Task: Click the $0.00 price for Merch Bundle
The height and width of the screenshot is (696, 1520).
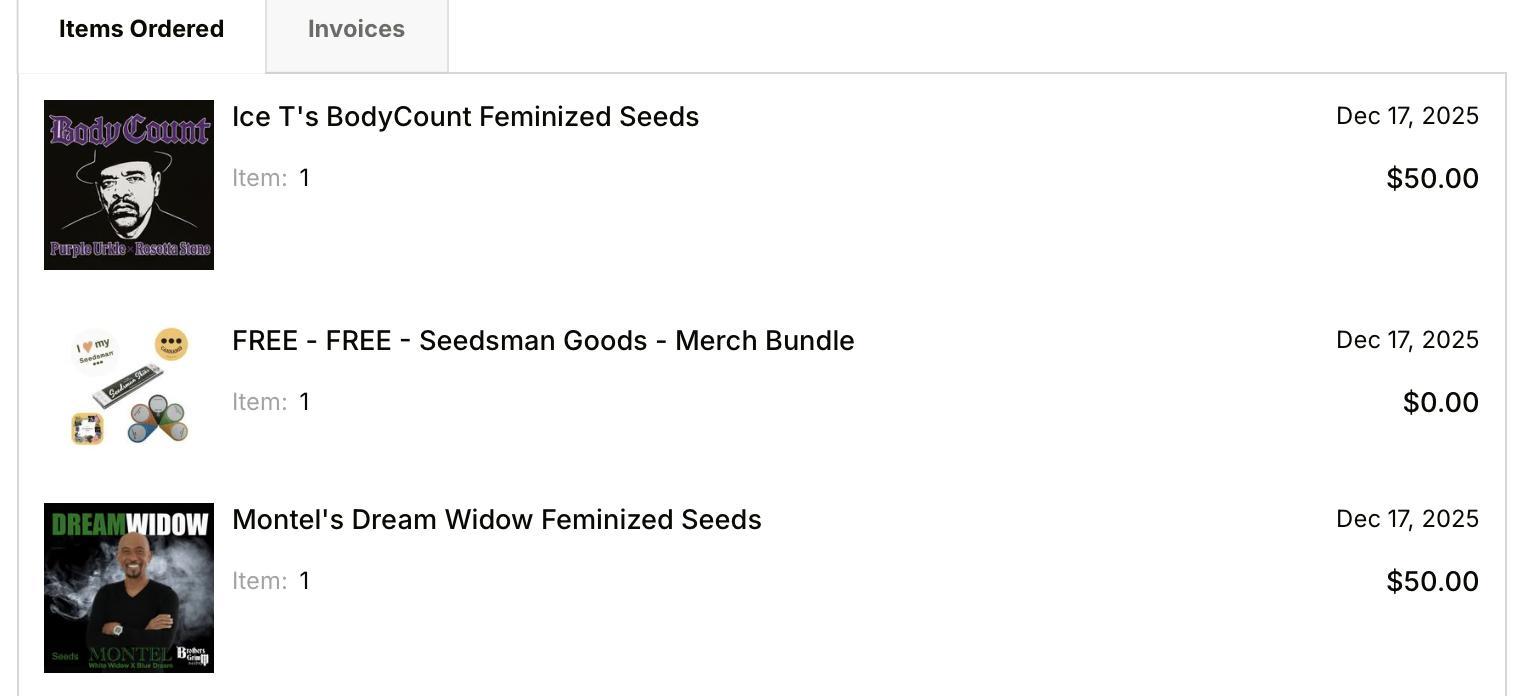Action: pyautogui.click(x=1440, y=403)
